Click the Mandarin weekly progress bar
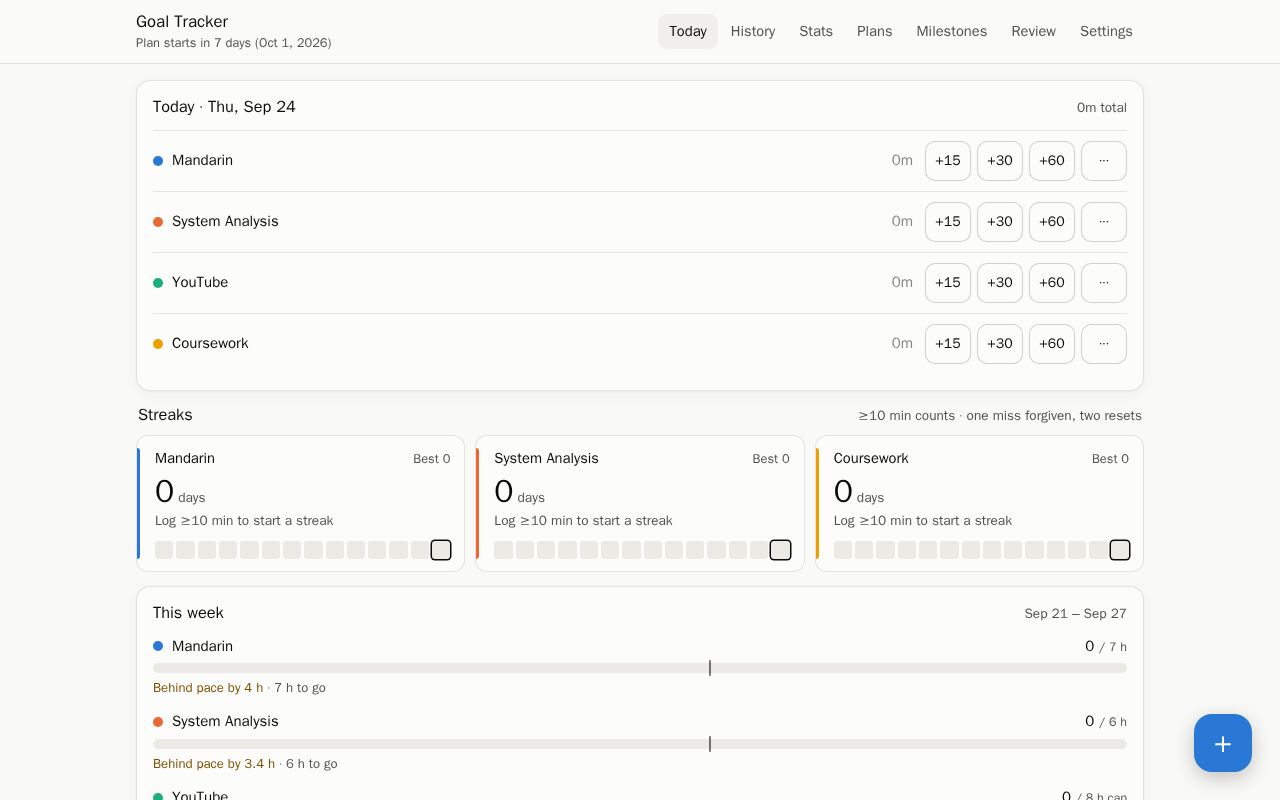1280x800 pixels. [640, 668]
